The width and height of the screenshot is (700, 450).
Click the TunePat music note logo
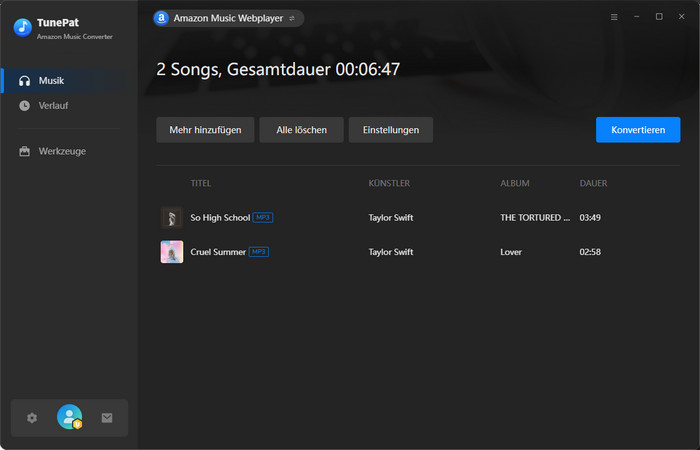pyautogui.click(x=23, y=27)
